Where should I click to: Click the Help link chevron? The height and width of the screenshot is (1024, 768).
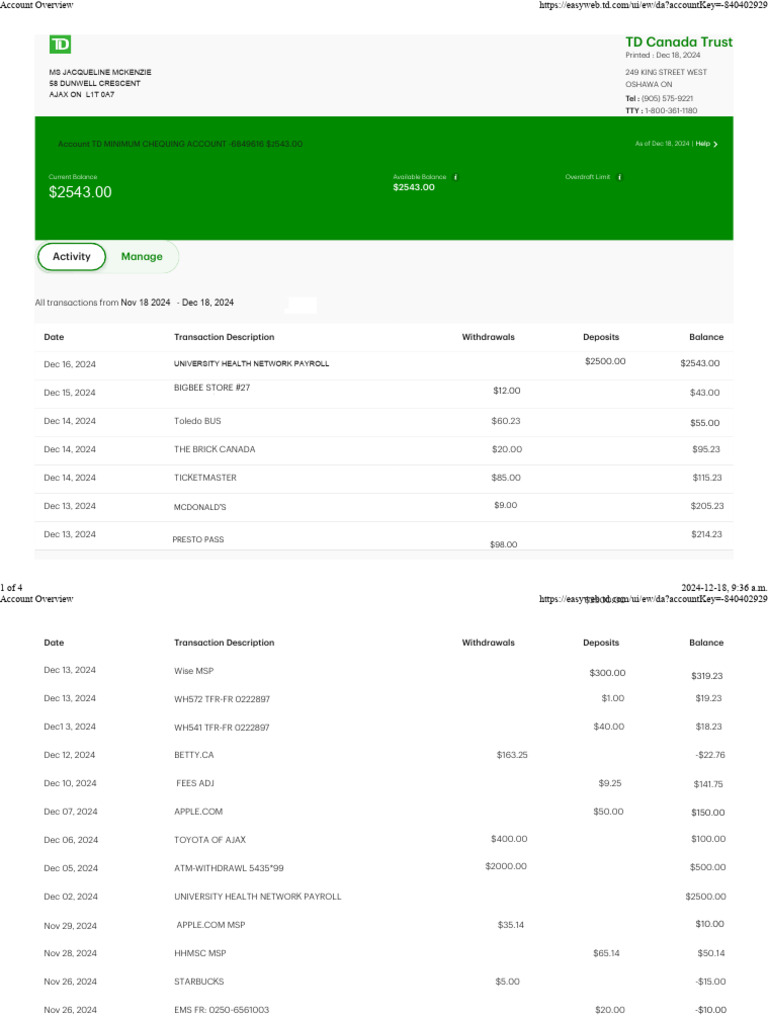(x=715, y=144)
